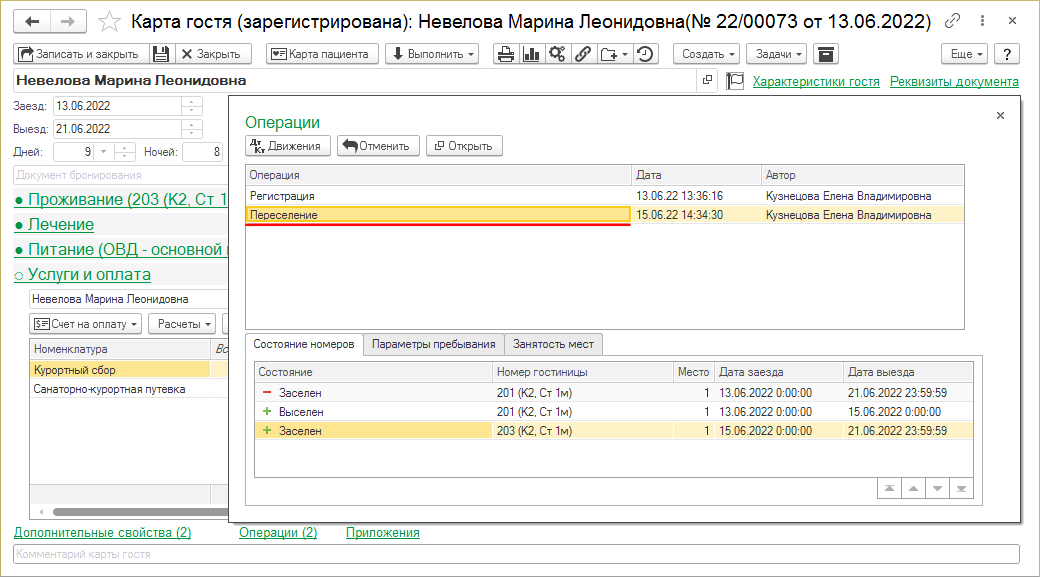Click the print icon in toolbar

tap(506, 54)
